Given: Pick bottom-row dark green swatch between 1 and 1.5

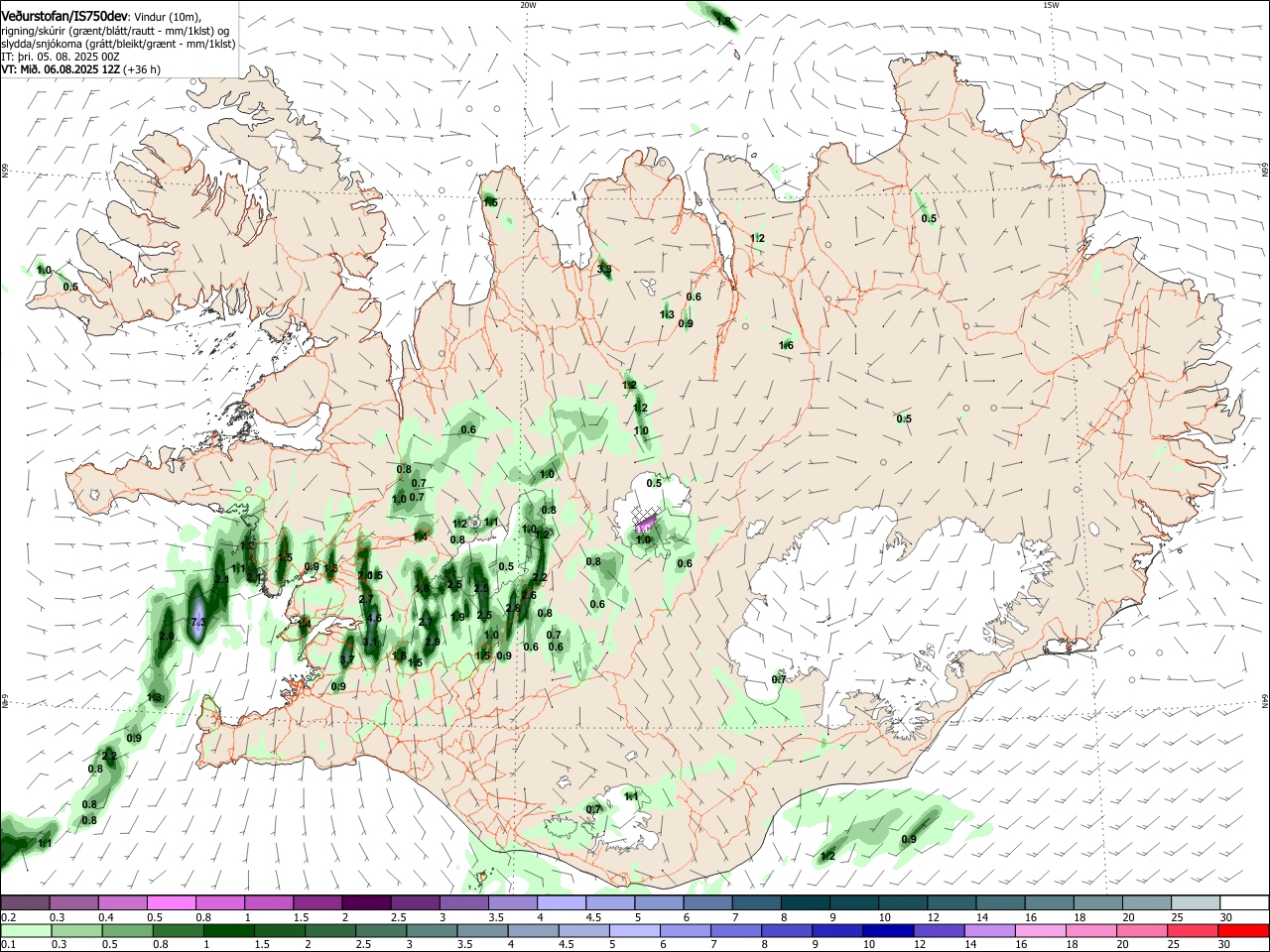Looking at the screenshot, I should [228, 930].
